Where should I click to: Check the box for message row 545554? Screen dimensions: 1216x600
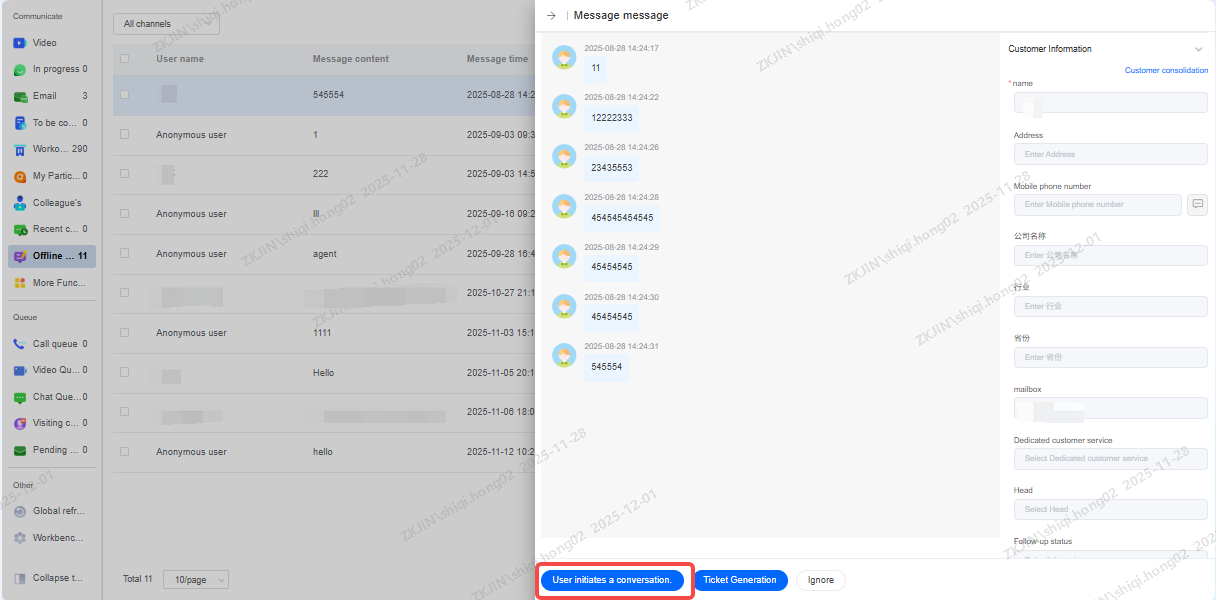125,95
